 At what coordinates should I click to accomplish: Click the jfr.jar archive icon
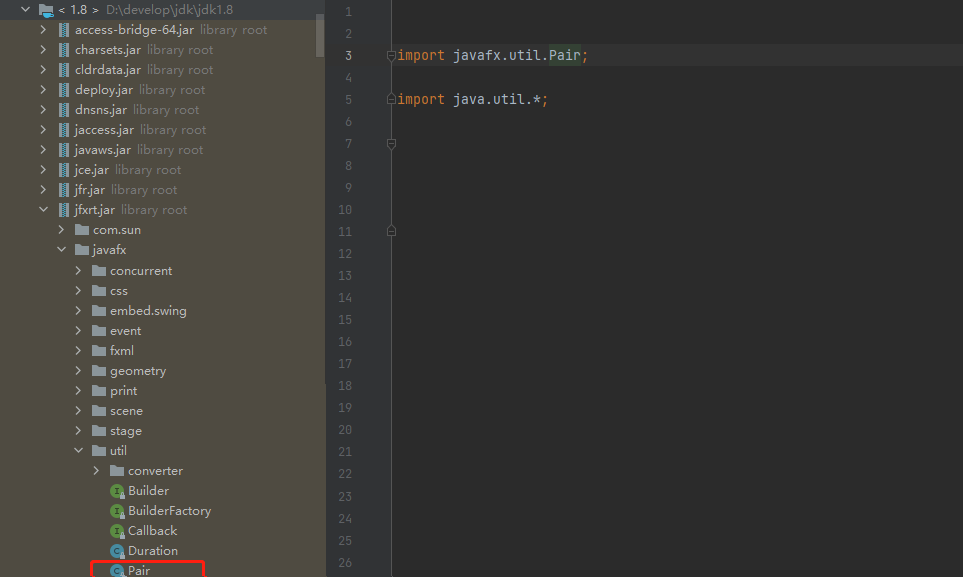pyautogui.click(x=64, y=190)
